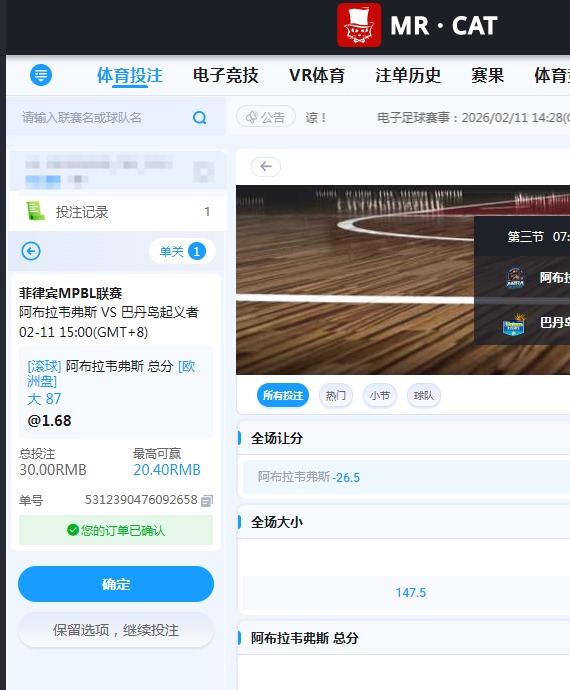Click the blurred account panel icon
Viewport: 570px width, 690px height.
204,172
